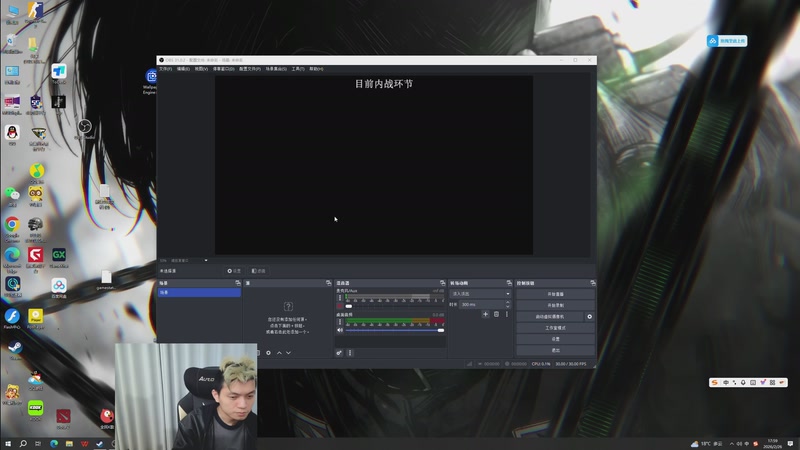Pop out the Audio Mixer dock panel
800x450 pixels.
pyautogui.click(x=442, y=283)
